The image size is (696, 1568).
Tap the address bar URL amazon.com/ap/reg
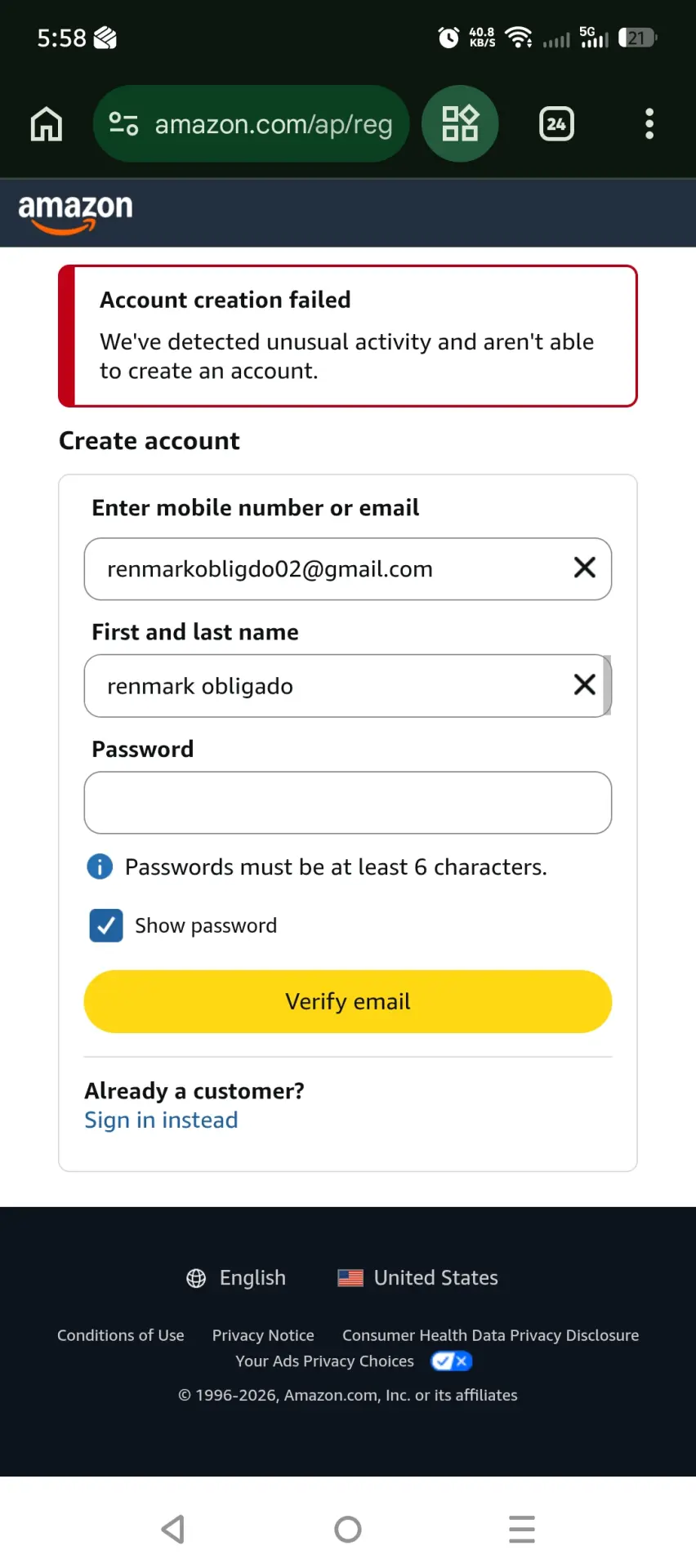[274, 124]
